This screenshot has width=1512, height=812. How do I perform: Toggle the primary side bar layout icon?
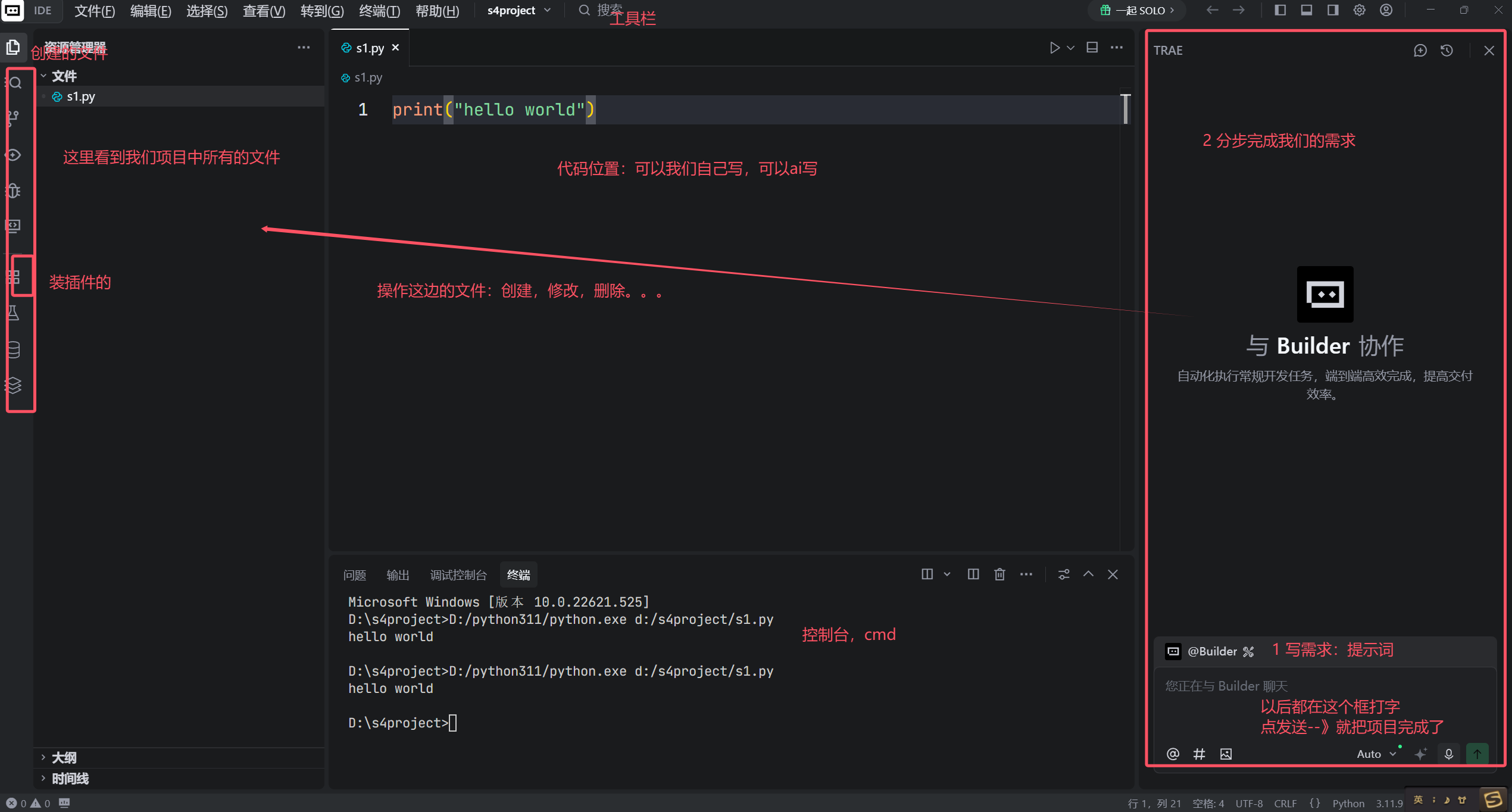pyautogui.click(x=1280, y=10)
